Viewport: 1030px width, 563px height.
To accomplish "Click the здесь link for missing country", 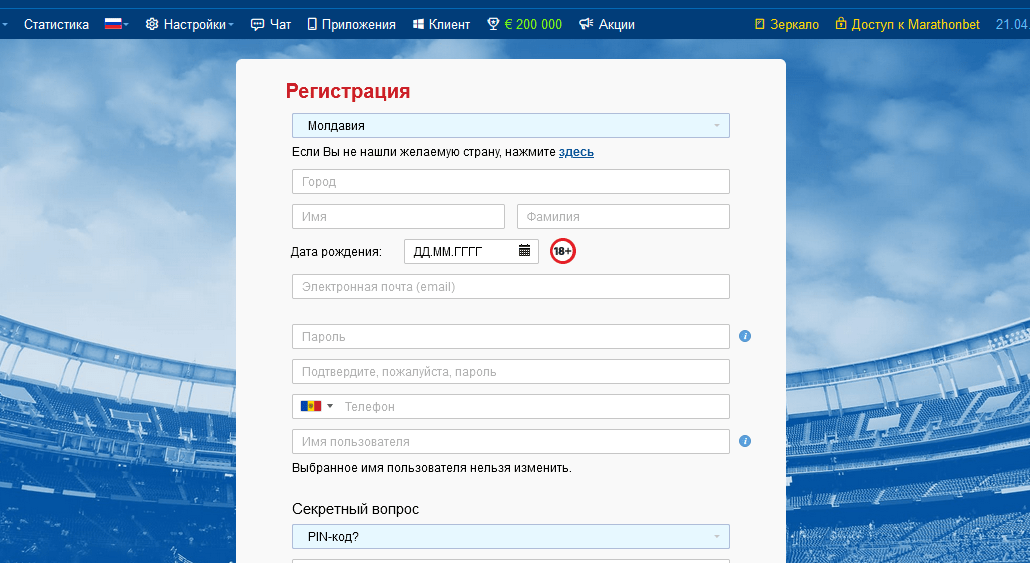I will [x=576, y=152].
